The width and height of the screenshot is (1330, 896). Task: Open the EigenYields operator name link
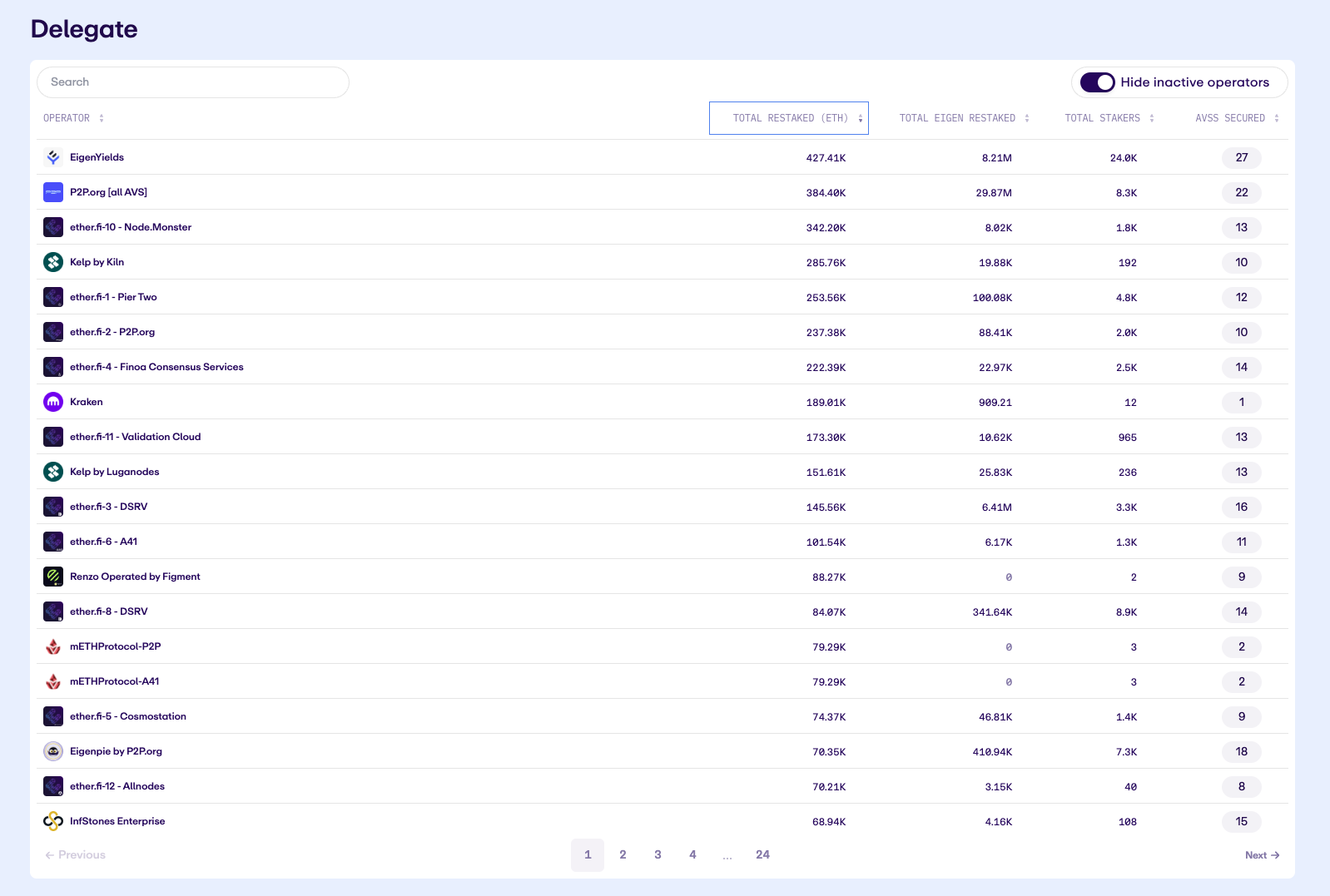[x=97, y=157]
